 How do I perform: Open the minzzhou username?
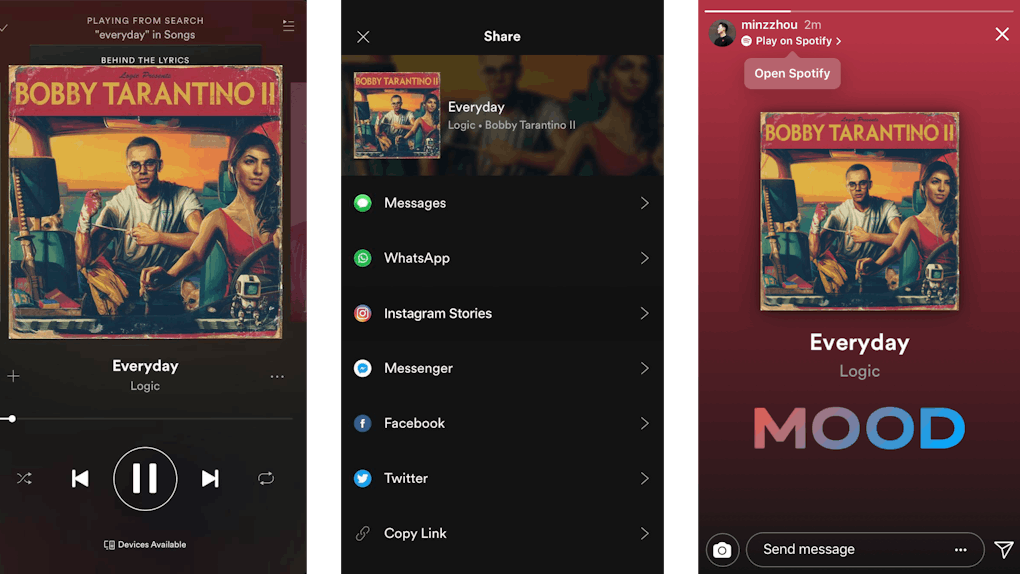click(x=769, y=25)
